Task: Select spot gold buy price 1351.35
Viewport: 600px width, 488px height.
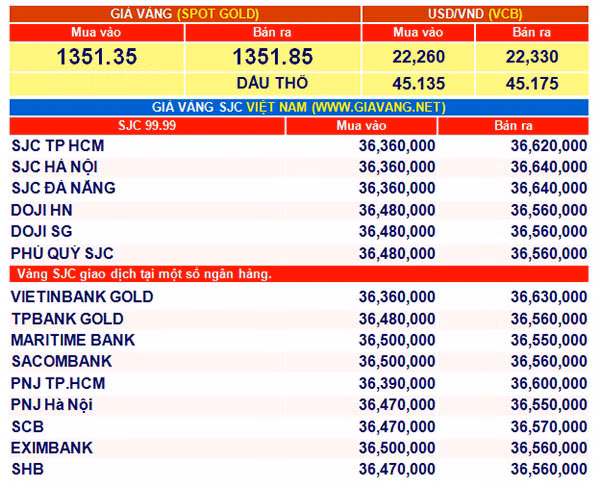Action: pos(97,57)
